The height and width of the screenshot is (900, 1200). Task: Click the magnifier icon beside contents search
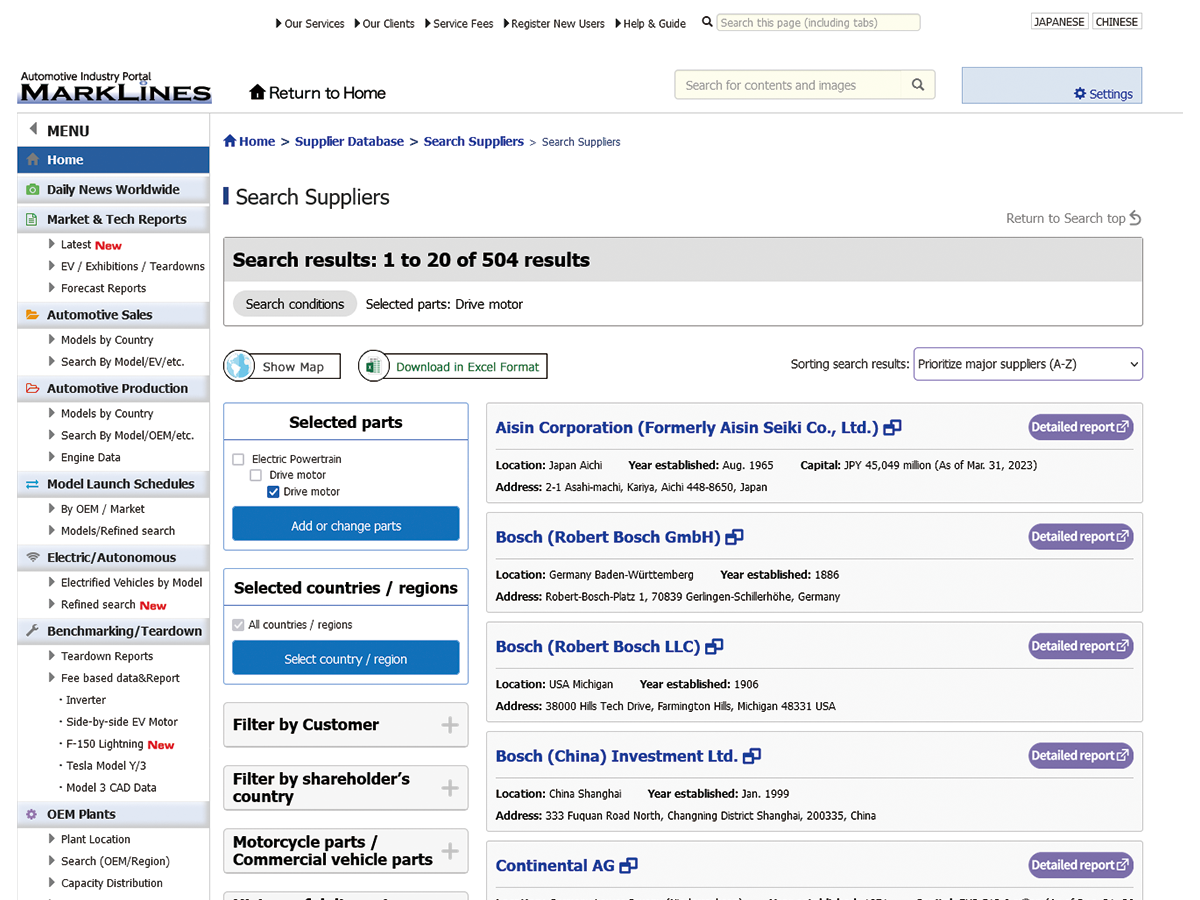(918, 85)
